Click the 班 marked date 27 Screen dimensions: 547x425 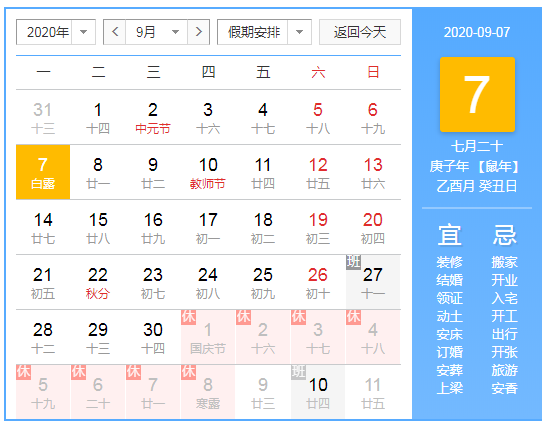[373, 282]
